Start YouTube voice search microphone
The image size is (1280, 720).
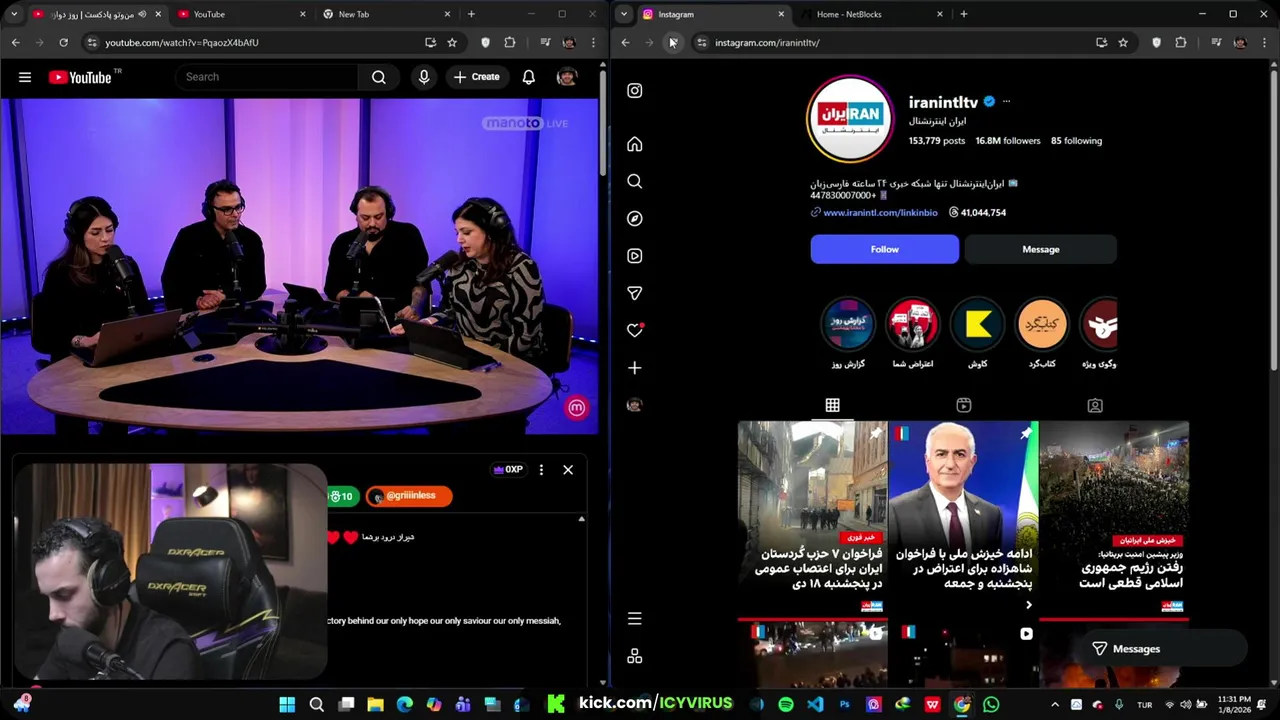pos(424,77)
